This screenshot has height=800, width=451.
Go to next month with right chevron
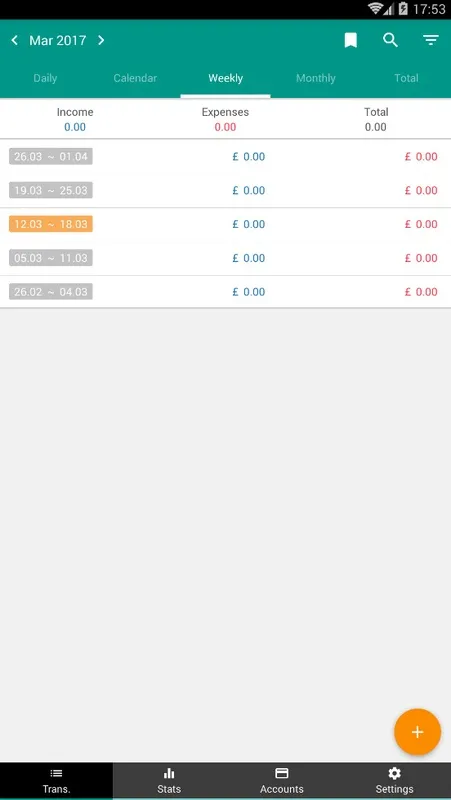(101, 40)
